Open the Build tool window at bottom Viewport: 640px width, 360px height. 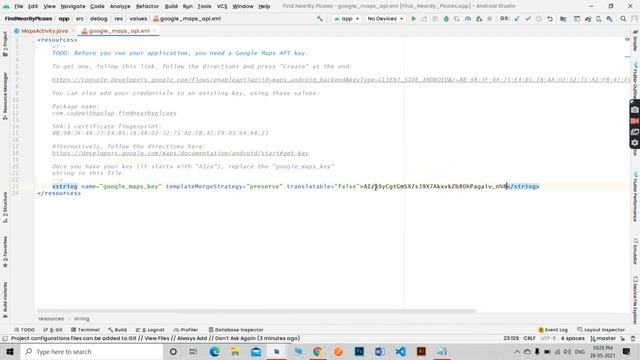(118, 330)
